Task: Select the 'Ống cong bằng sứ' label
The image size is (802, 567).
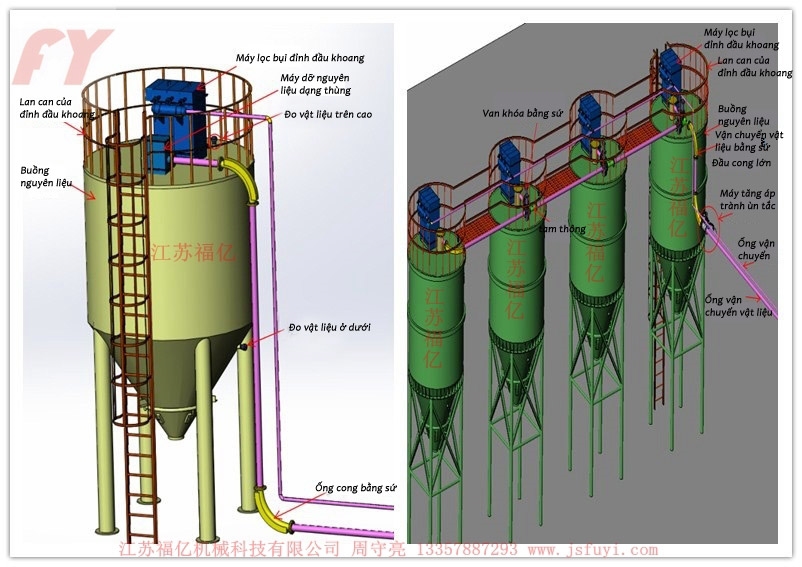Action: click(355, 487)
